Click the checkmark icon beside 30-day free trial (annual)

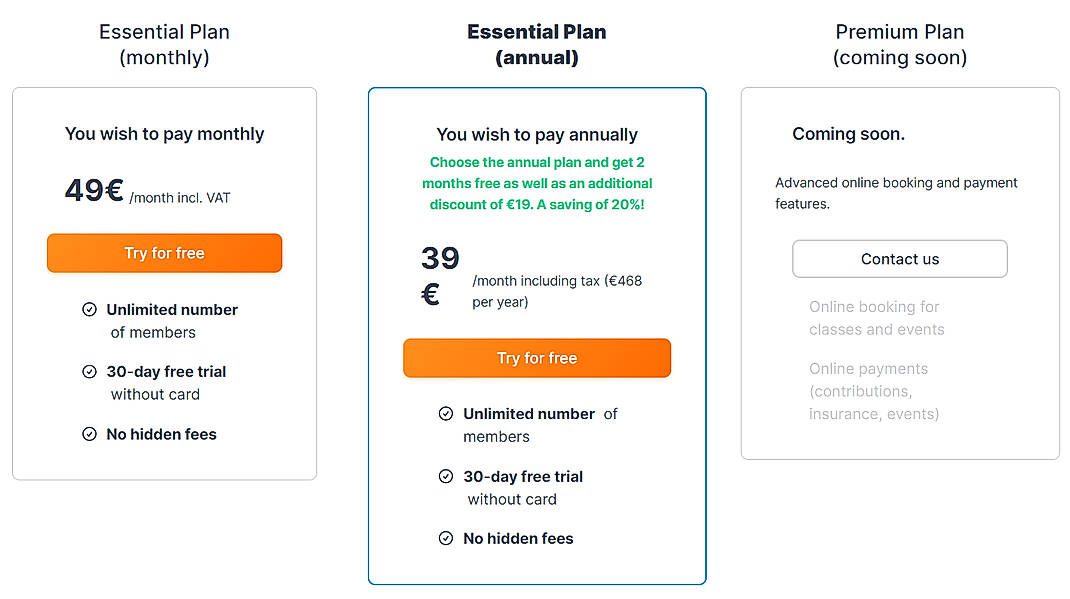(445, 477)
